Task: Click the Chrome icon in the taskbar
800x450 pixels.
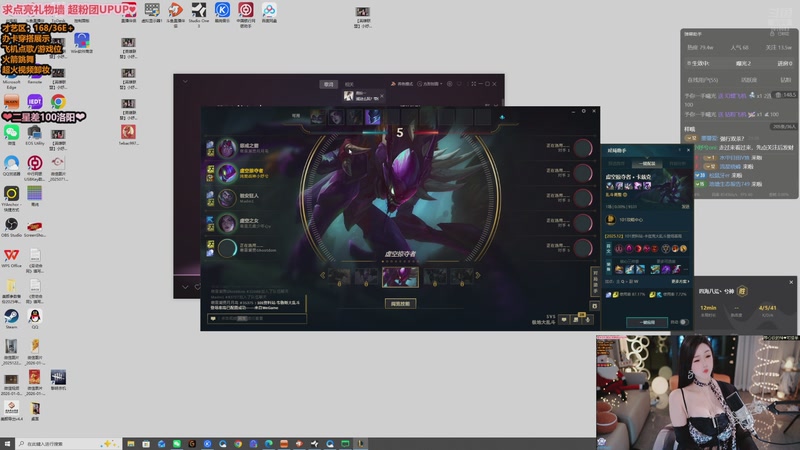Action: [x=238, y=444]
